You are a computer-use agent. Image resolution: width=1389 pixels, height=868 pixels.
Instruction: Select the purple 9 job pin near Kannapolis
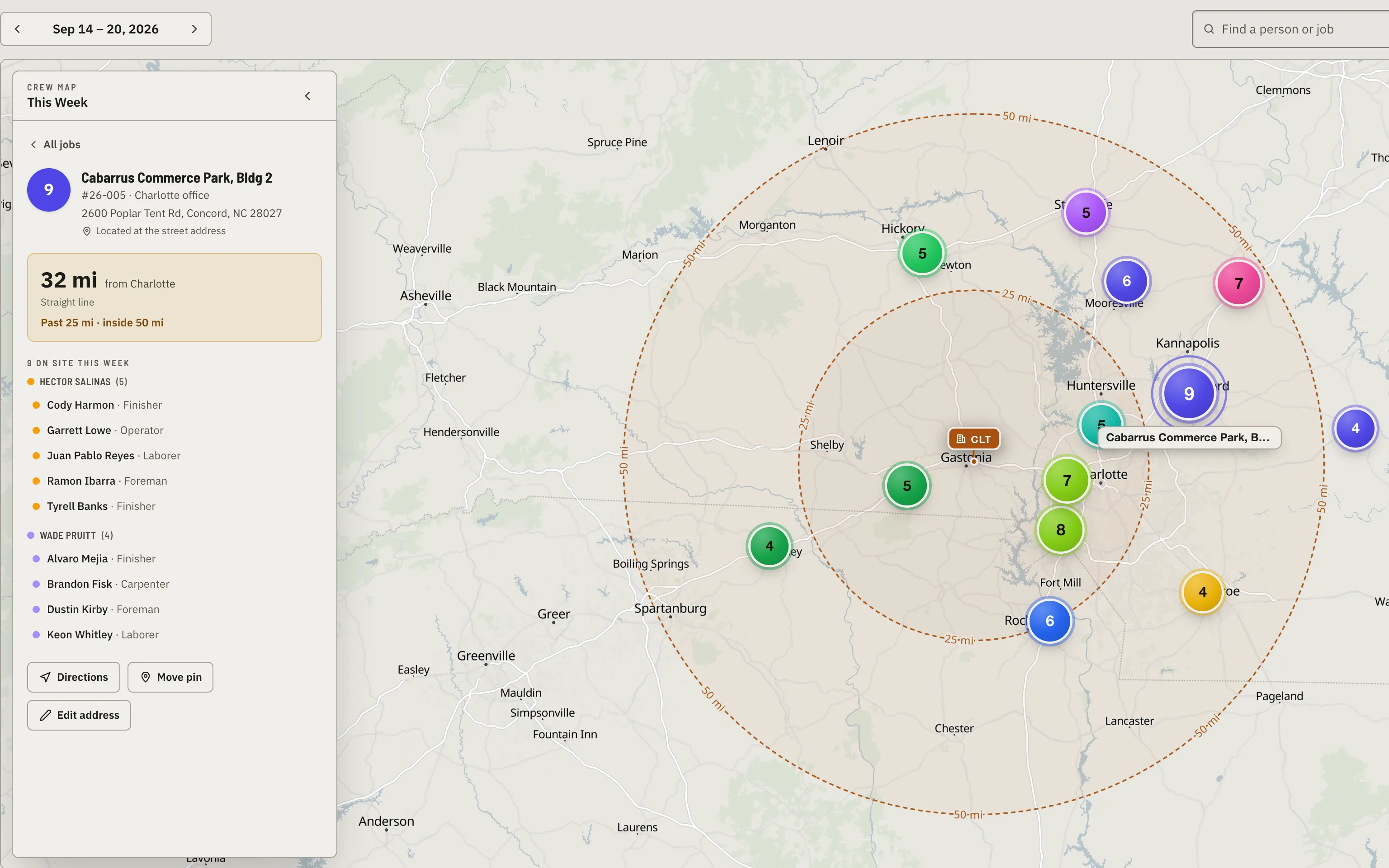pos(1189,393)
